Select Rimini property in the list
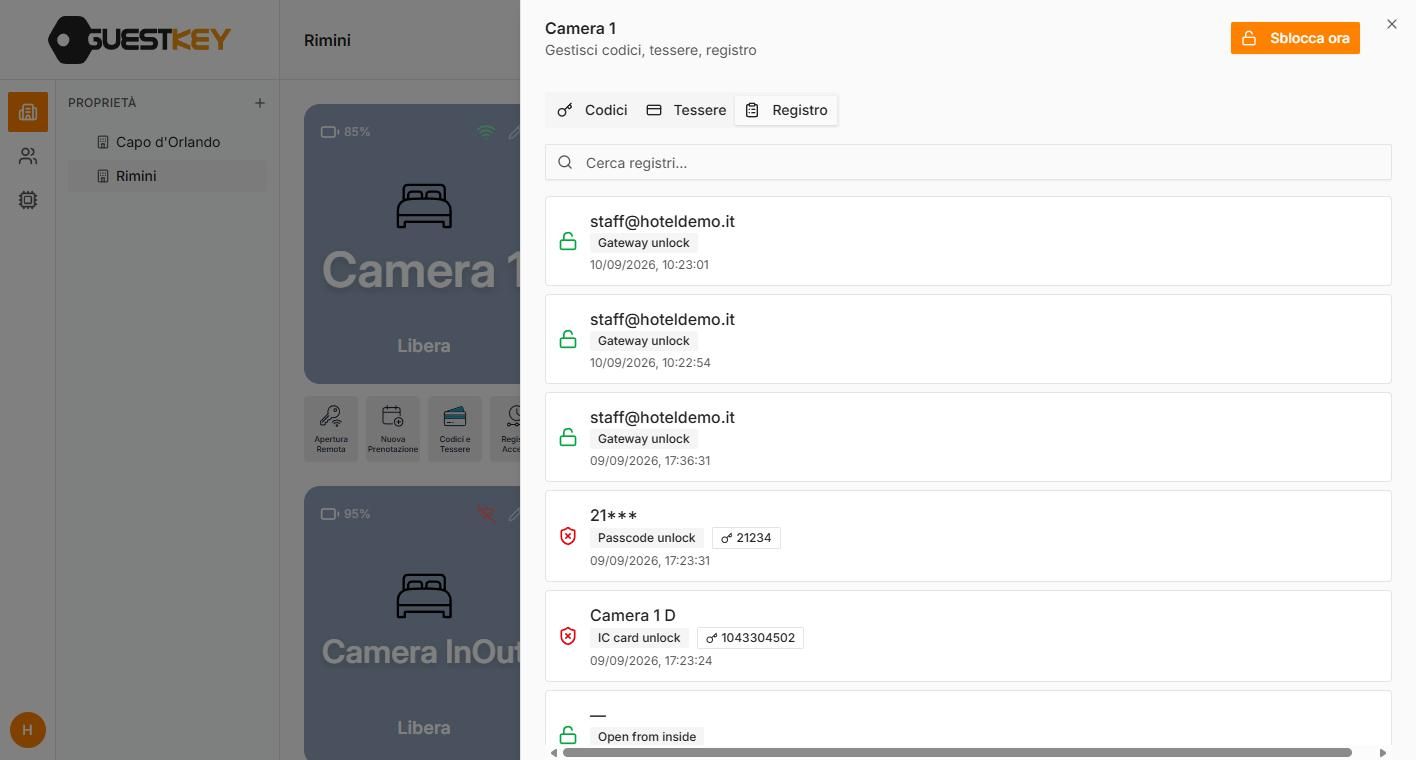1416x760 pixels. pos(168,176)
